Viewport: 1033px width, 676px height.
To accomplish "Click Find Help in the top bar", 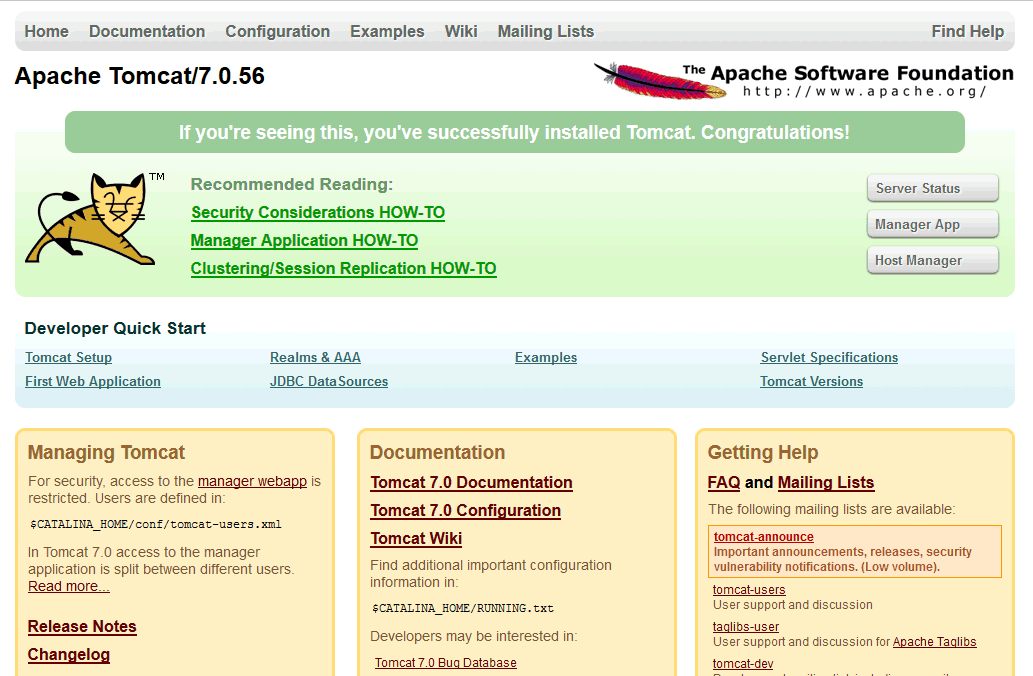I will pyautogui.click(x=968, y=31).
